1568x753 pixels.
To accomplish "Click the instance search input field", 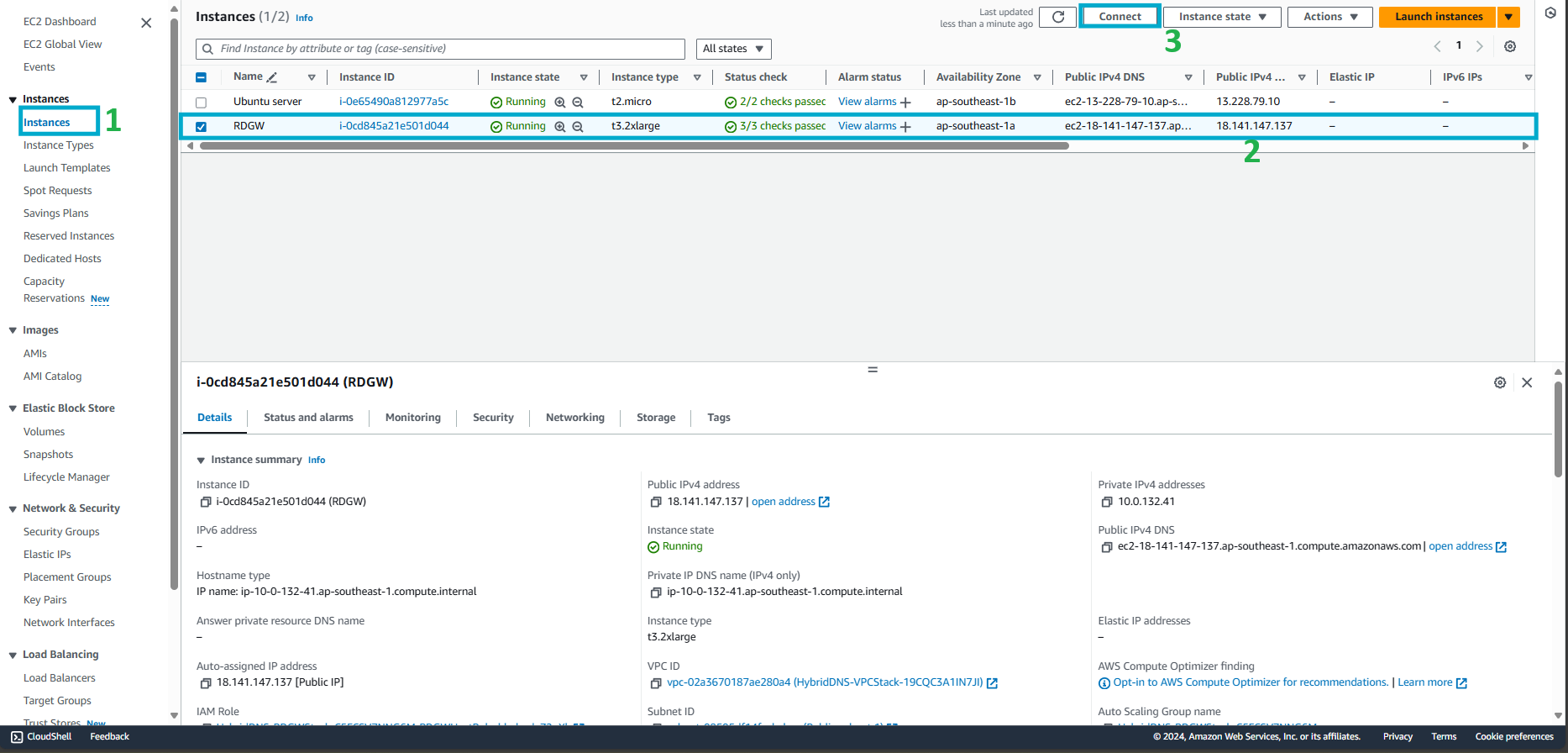I will tap(440, 49).
